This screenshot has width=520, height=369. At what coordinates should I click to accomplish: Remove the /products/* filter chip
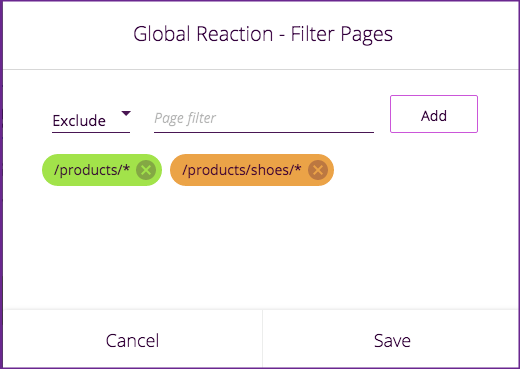146,170
